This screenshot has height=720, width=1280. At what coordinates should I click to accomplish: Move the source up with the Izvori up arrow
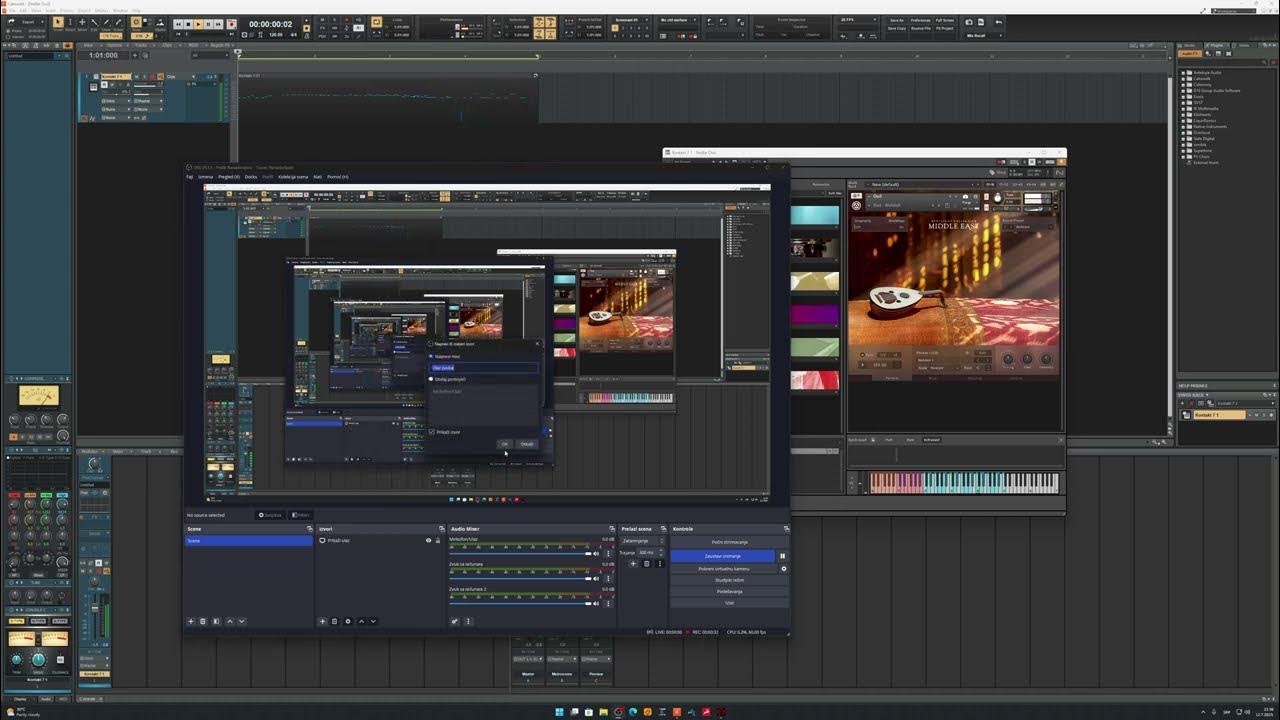coord(361,621)
